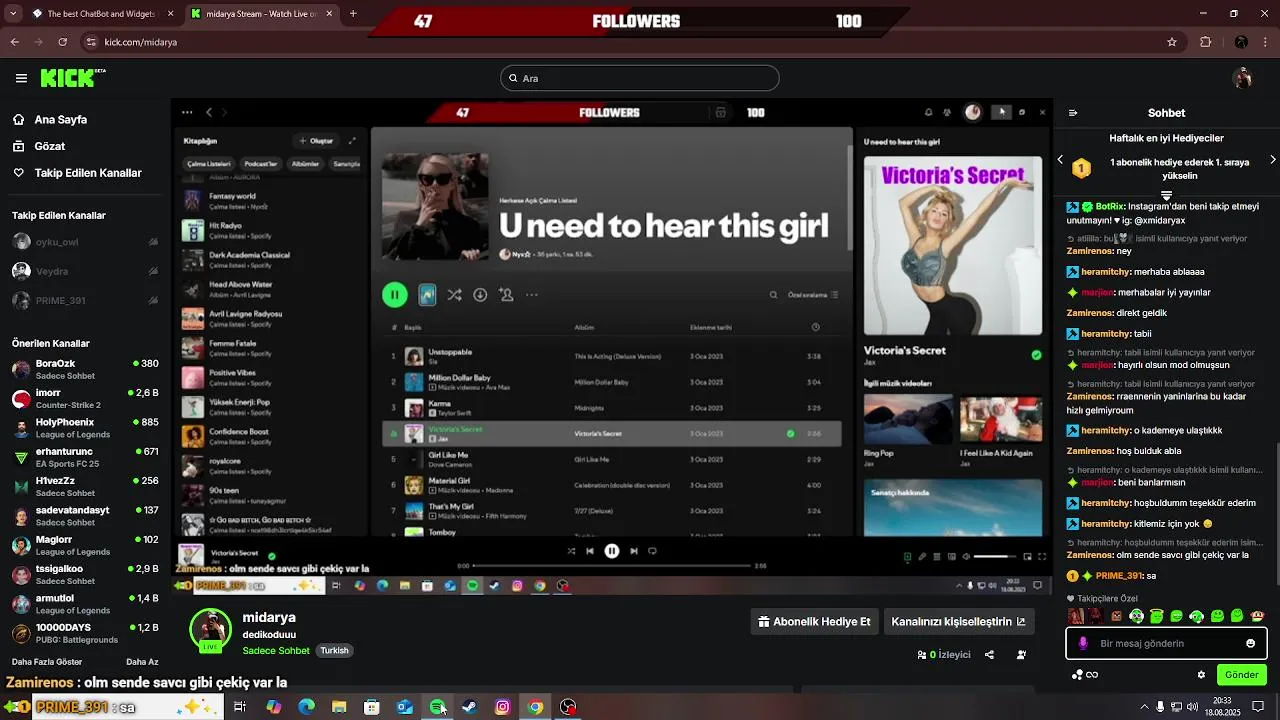Screen dimensions: 1280x720
Task: Show previous gifter leaderboard slide arrow
Action: coord(1061,160)
